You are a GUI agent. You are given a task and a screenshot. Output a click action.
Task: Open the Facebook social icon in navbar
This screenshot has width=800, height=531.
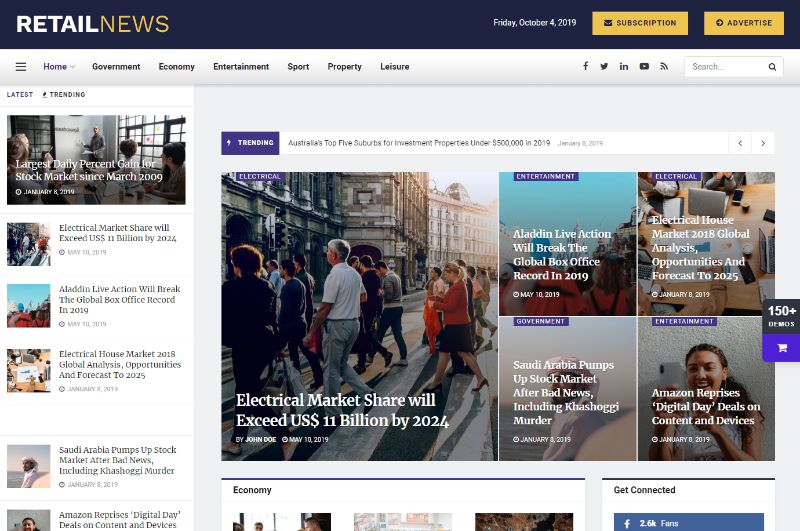585,66
